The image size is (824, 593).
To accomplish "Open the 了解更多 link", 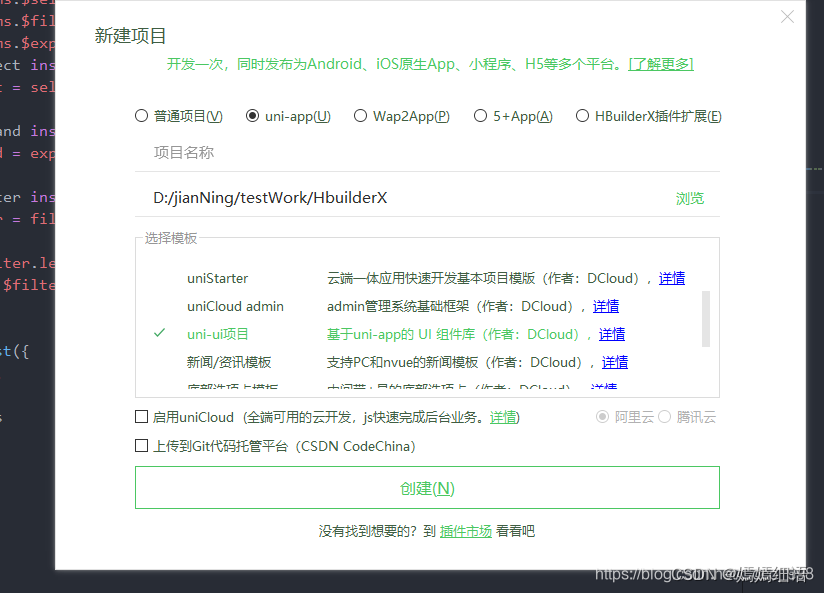I will 661,64.
